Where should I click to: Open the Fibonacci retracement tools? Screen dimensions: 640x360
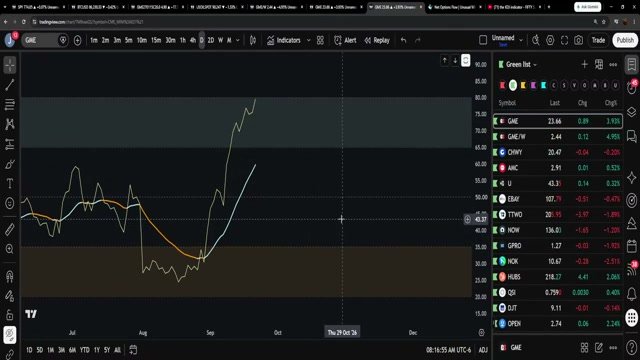[10, 104]
